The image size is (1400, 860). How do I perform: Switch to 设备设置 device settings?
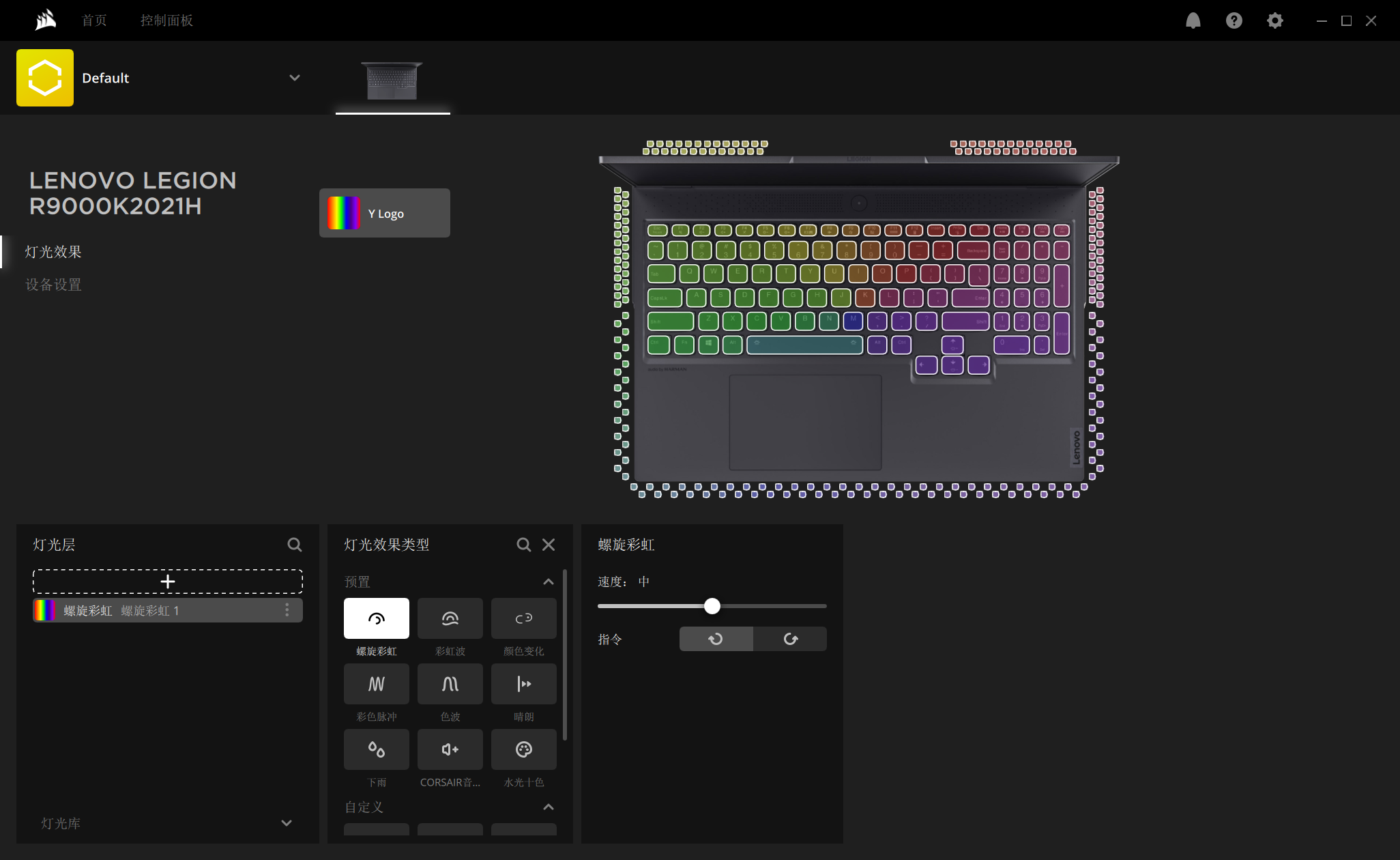coord(53,285)
